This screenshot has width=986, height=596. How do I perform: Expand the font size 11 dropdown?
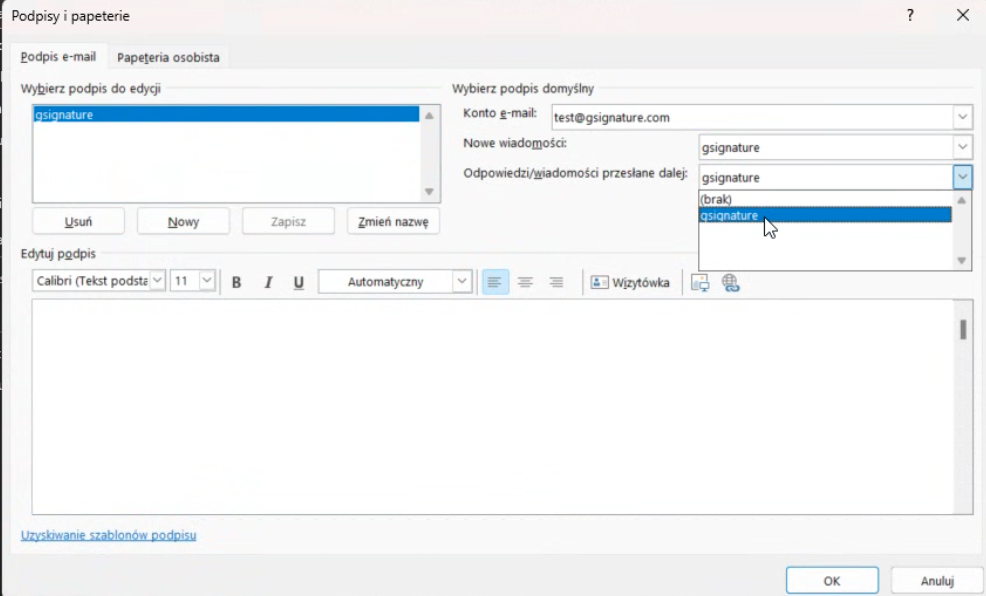(x=207, y=280)
